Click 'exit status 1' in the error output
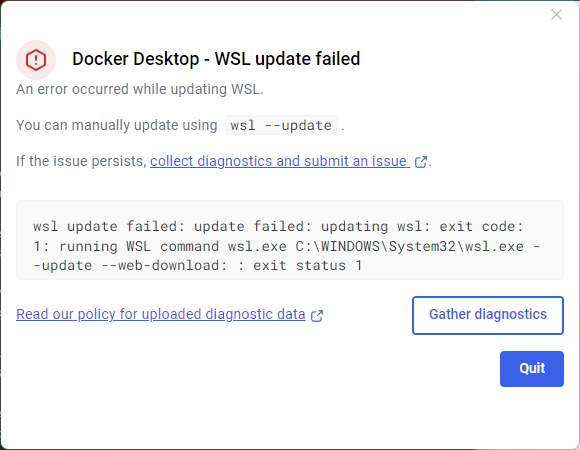The image size is (580, 450). point(307,265)
